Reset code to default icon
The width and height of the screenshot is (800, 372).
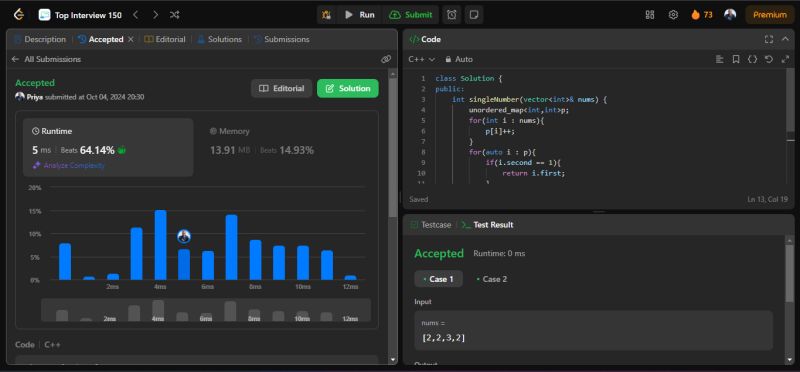click(768, 59)
